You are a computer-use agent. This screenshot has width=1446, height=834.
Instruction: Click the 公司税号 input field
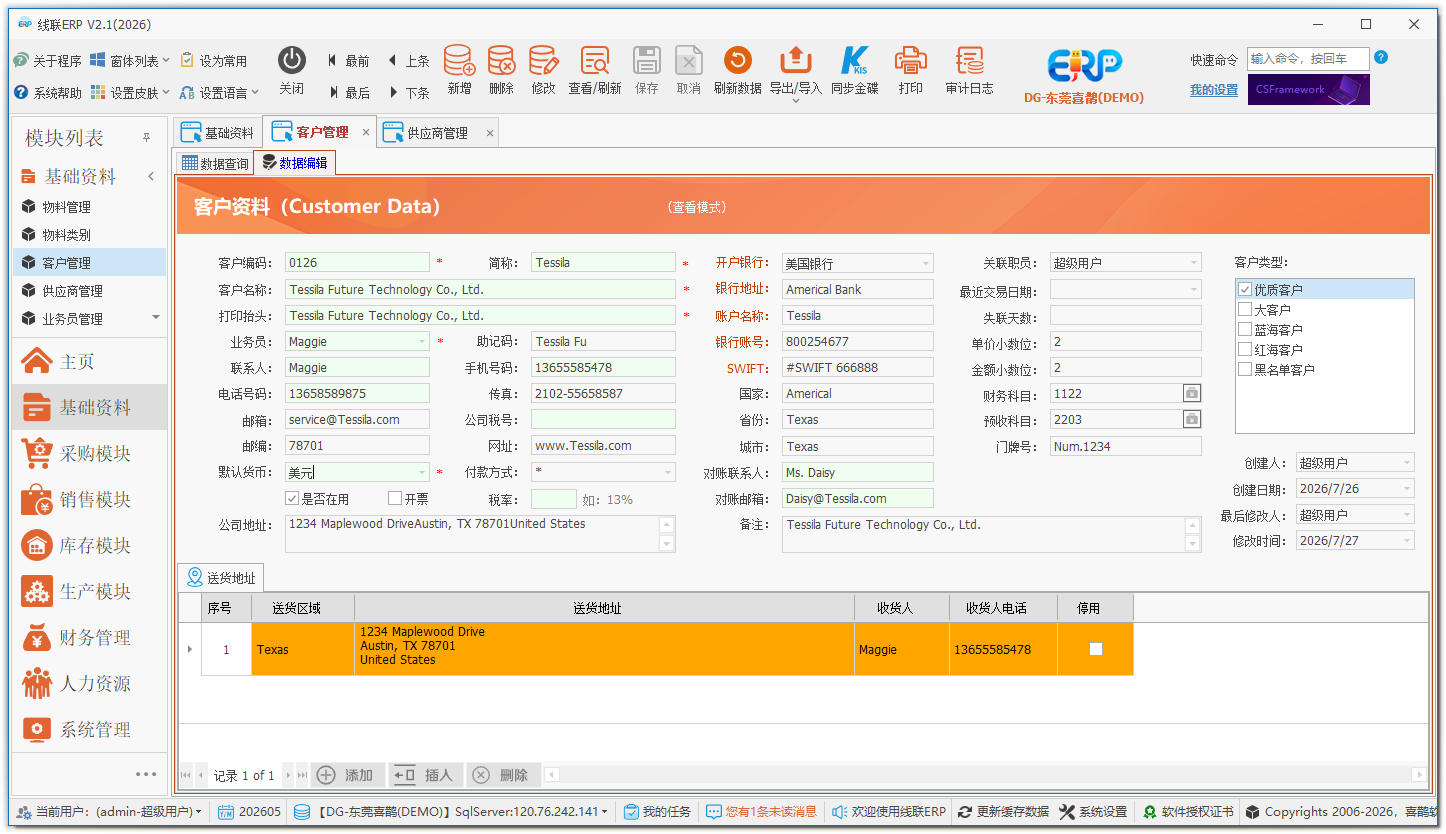pyautogui.click(x=603, y=420)
